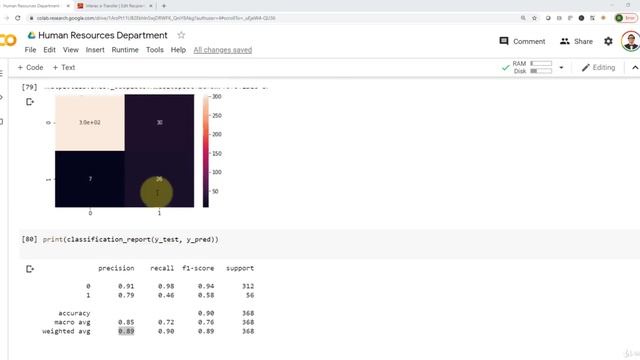
Task: Collapse the header with the chevron
Action: tap(635, 68)
